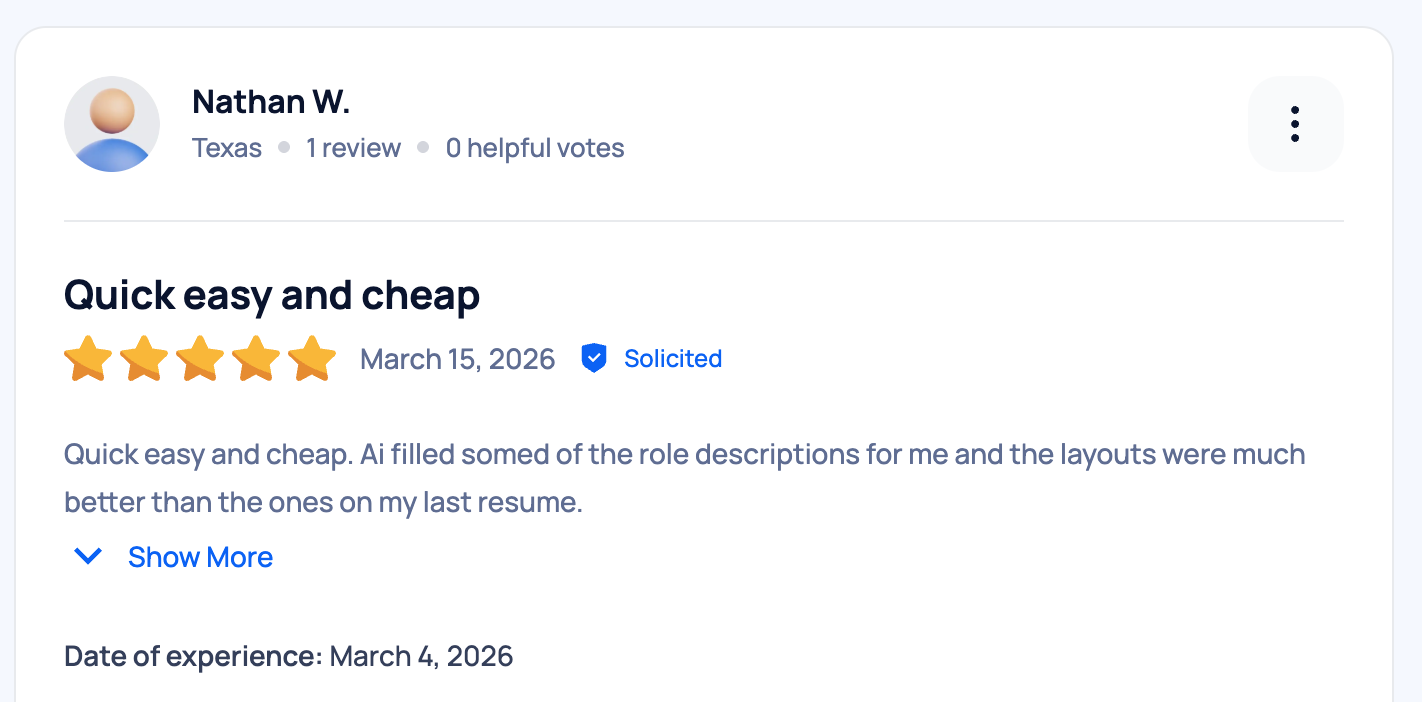1422x702 pixels.
Task: Open Nathan W.'s profile avatar
Action: click(112, 123)
